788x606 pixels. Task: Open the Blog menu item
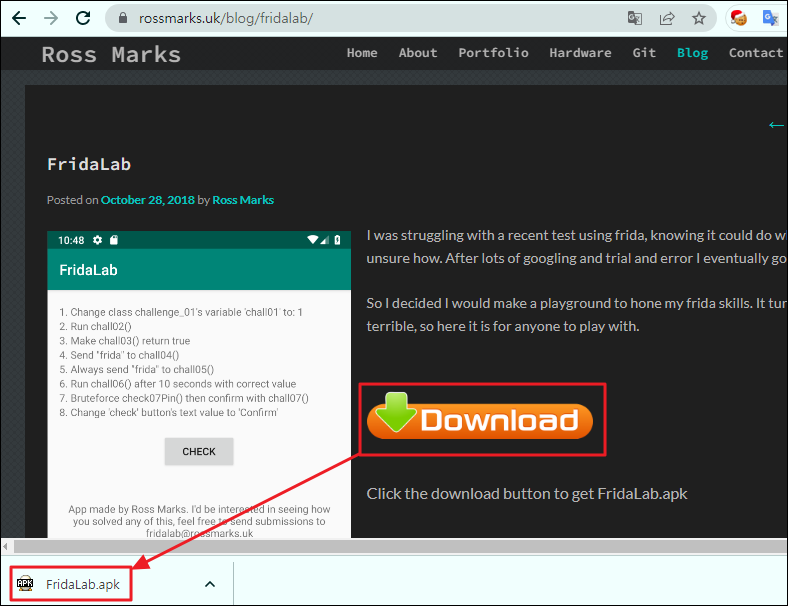692,53
